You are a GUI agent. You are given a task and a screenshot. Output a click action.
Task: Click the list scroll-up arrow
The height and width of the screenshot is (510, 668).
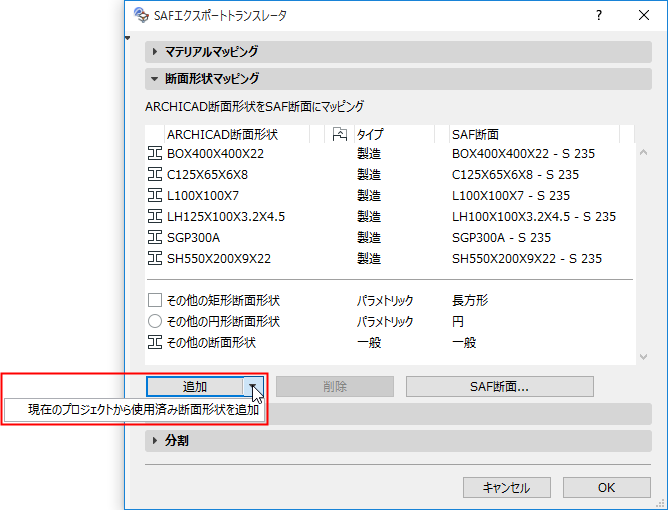[x=643, y=153]
